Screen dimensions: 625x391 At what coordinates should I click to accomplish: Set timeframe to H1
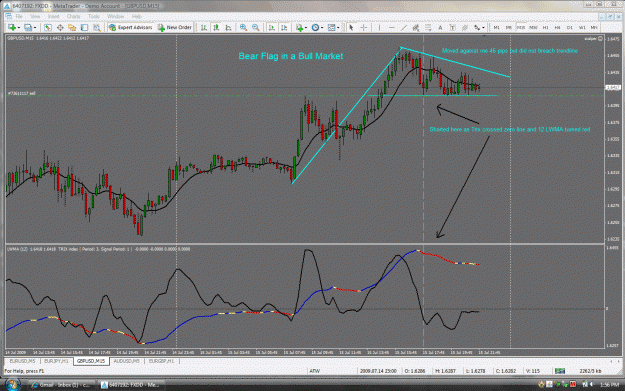pyautogui.click(x=545, y=28)
